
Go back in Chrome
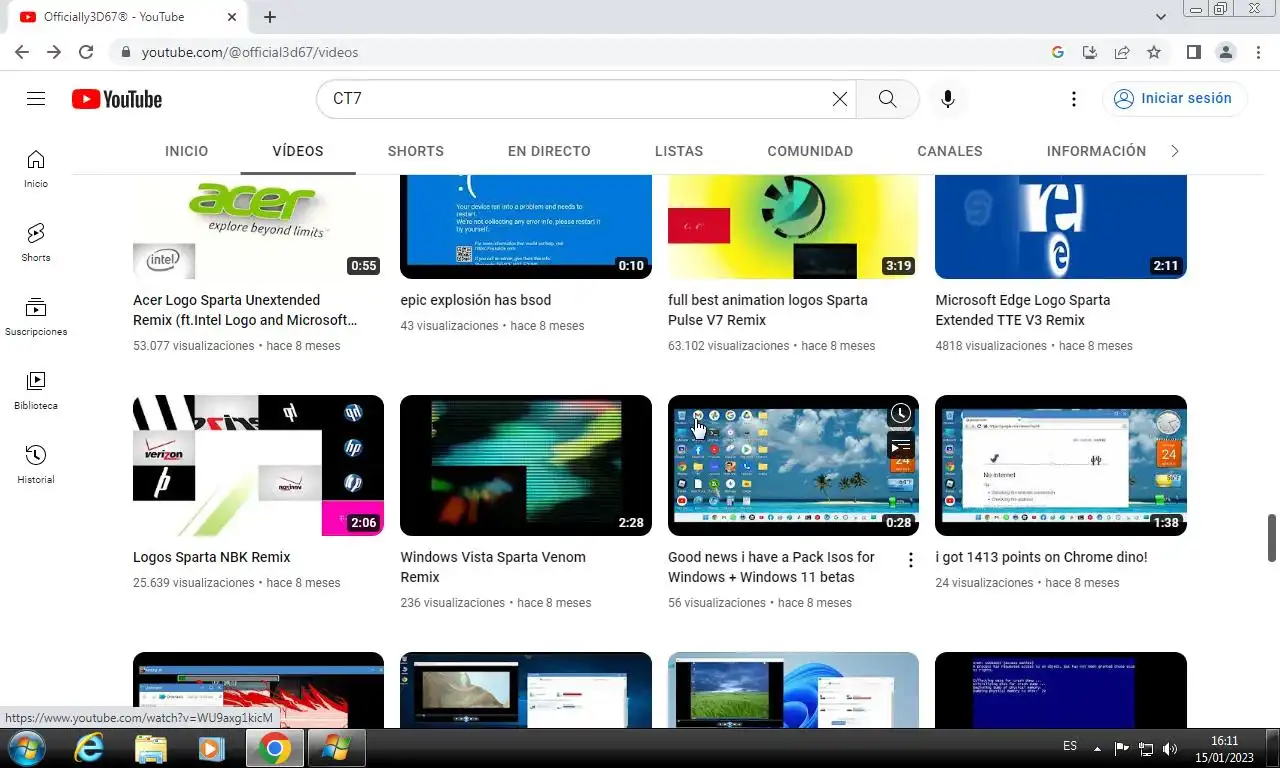[x=22, y=52]
